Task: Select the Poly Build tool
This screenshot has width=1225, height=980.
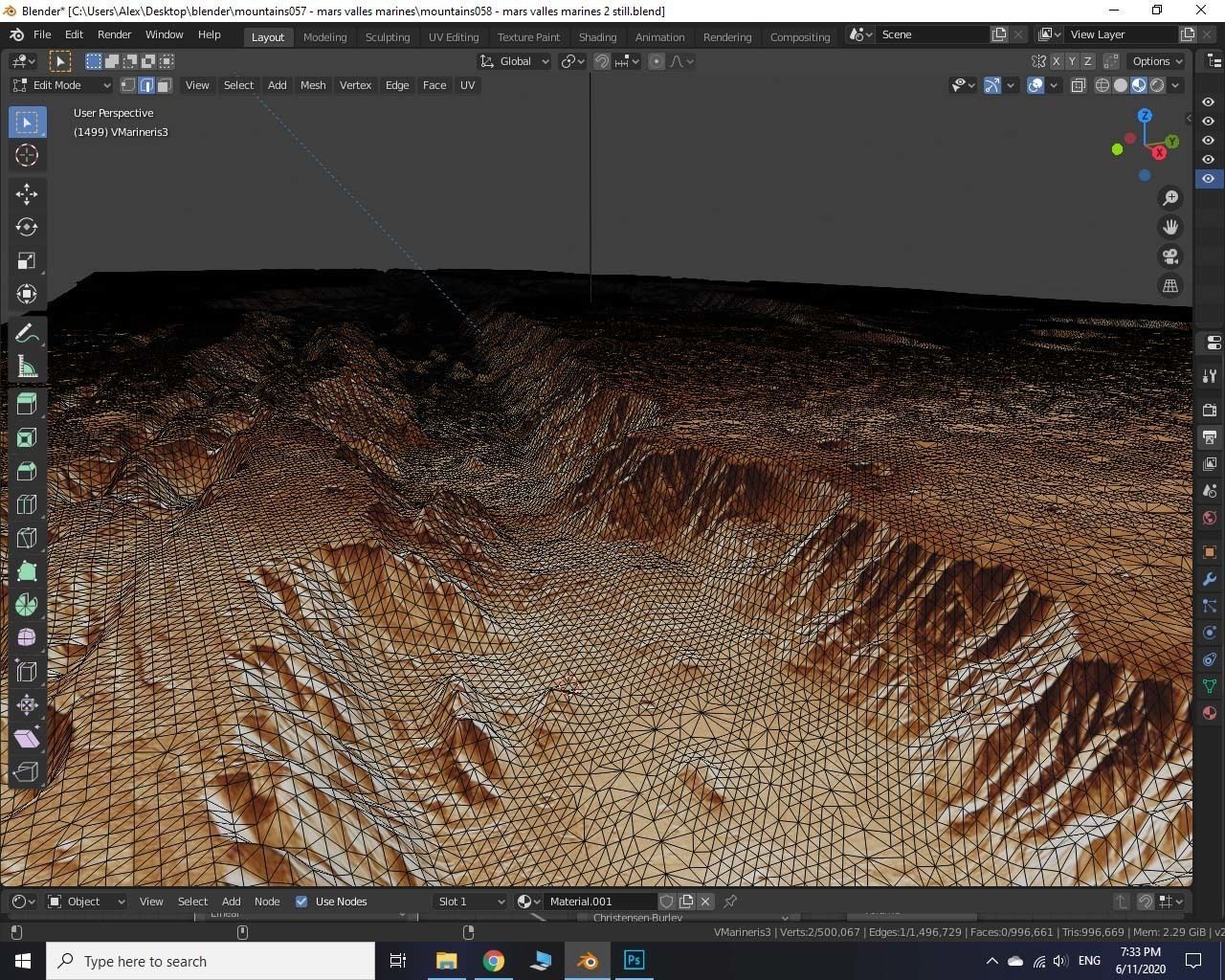Action: click(x=27, y=571)
